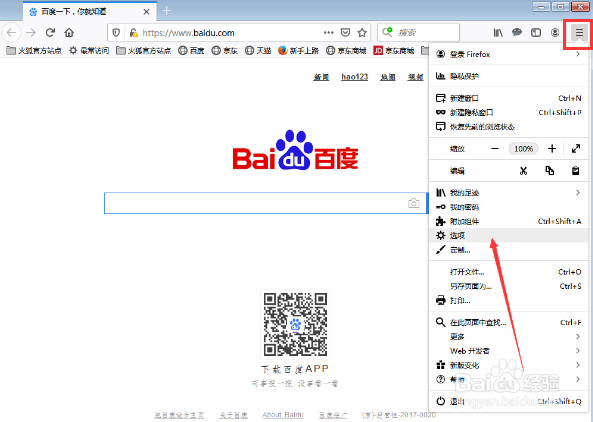
Task: Choose save page as Ctrl+S item
Action: coord(508,286)
